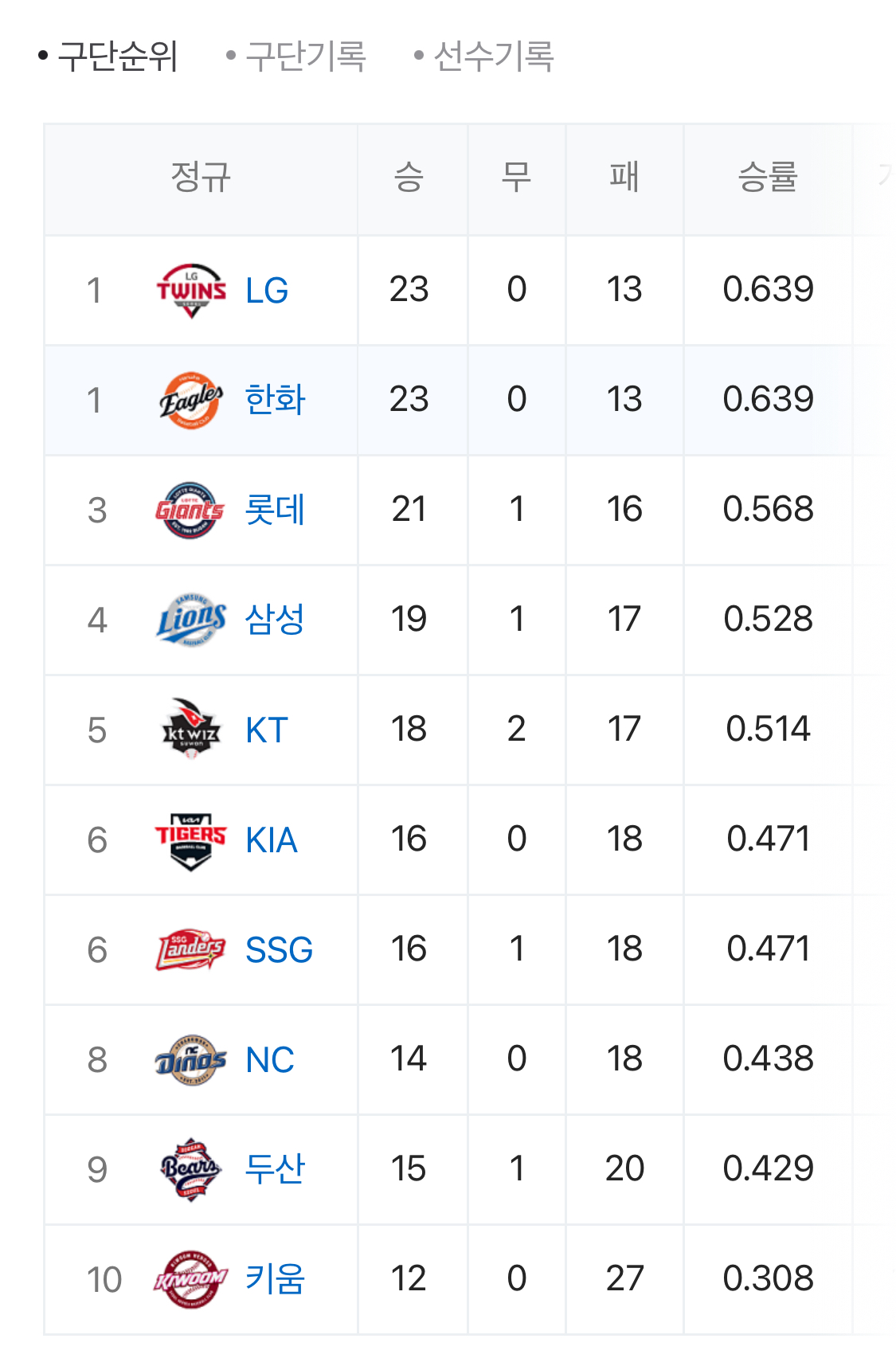Viewport: 896px width, 1362px height.
Task: Click the 정규 column header
Action: tap(201, 177)
